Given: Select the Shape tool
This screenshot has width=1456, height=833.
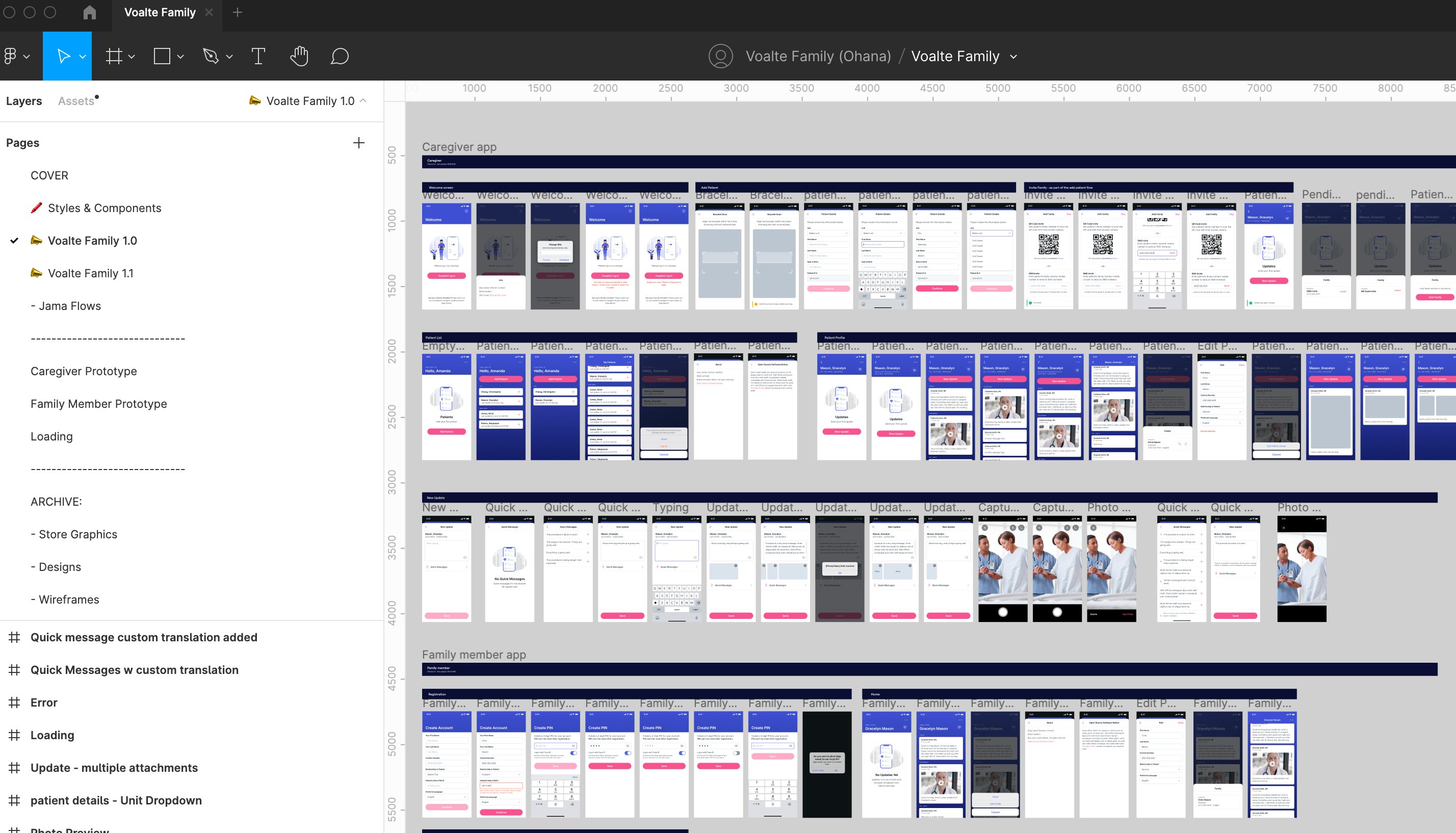Looking at the screenshot, I should [x=162, y=56].
